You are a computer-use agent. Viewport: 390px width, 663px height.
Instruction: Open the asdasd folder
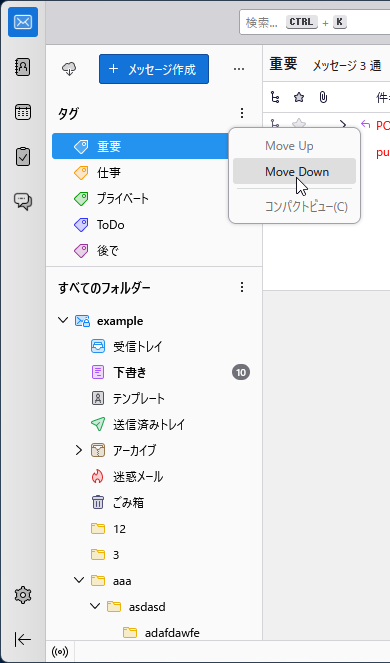[154, 607]
